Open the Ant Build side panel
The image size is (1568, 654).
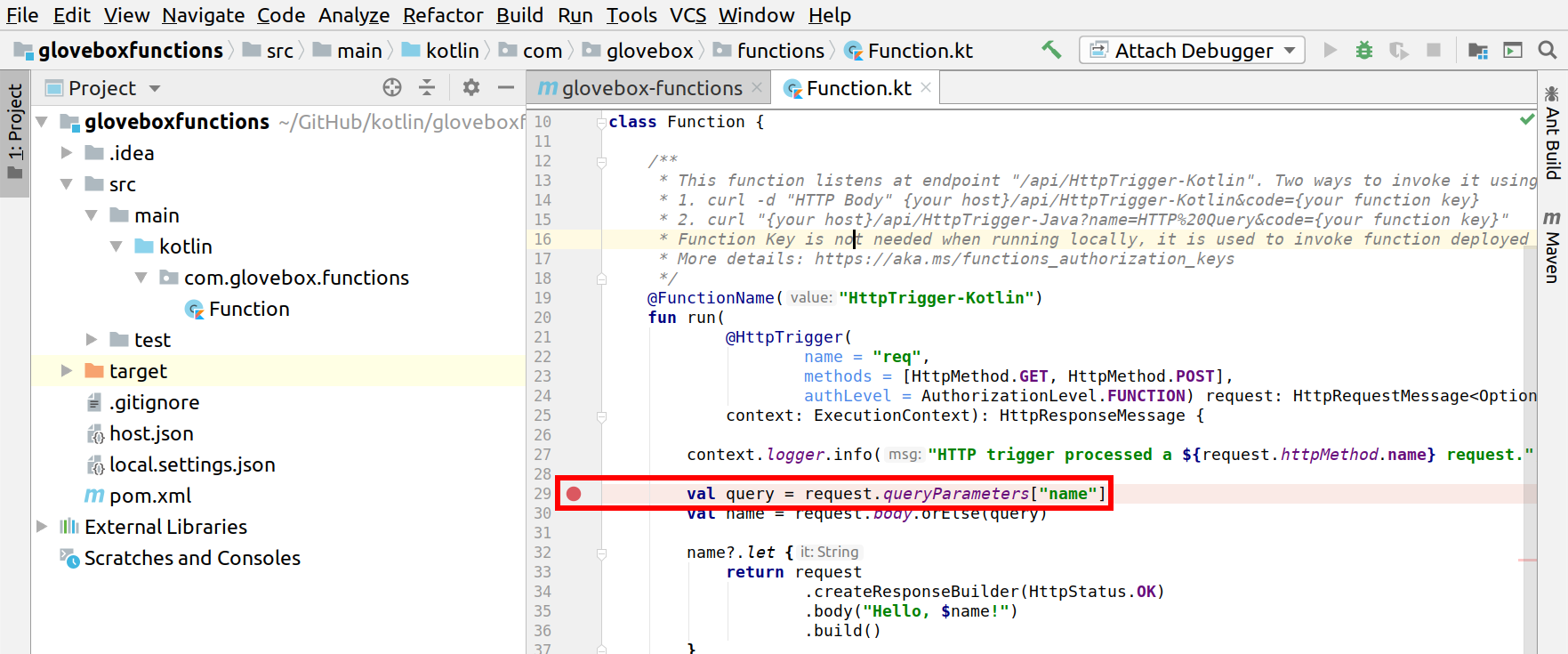pyautogui.click(x=1552, y=133)
